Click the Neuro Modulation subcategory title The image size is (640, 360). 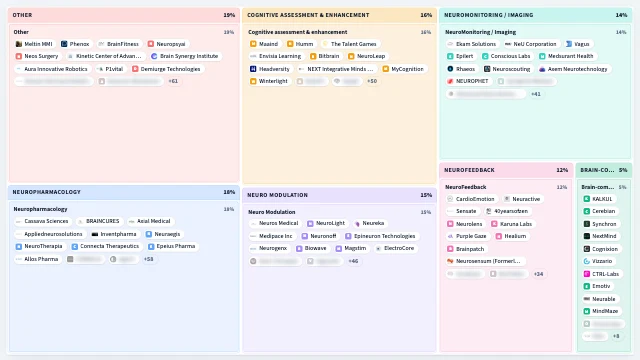pos(271,212)
